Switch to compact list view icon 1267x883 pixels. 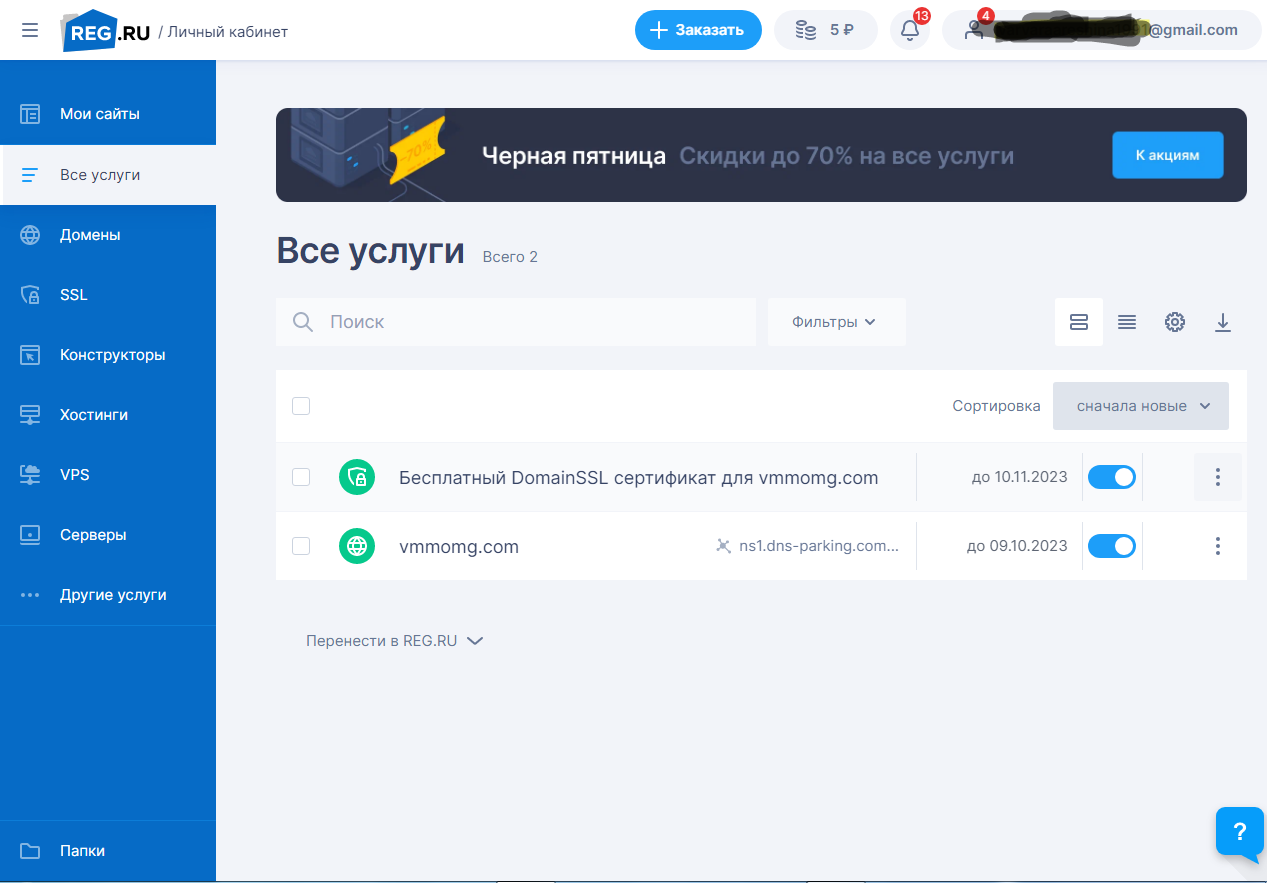tap(1126, 322)
